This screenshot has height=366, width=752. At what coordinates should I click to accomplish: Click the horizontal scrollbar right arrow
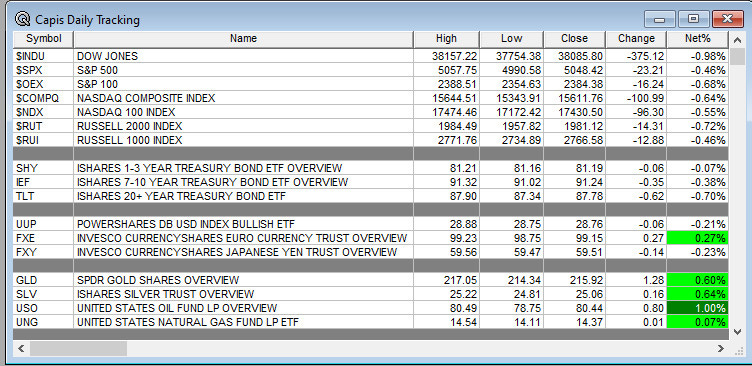[x=720, y=349]
